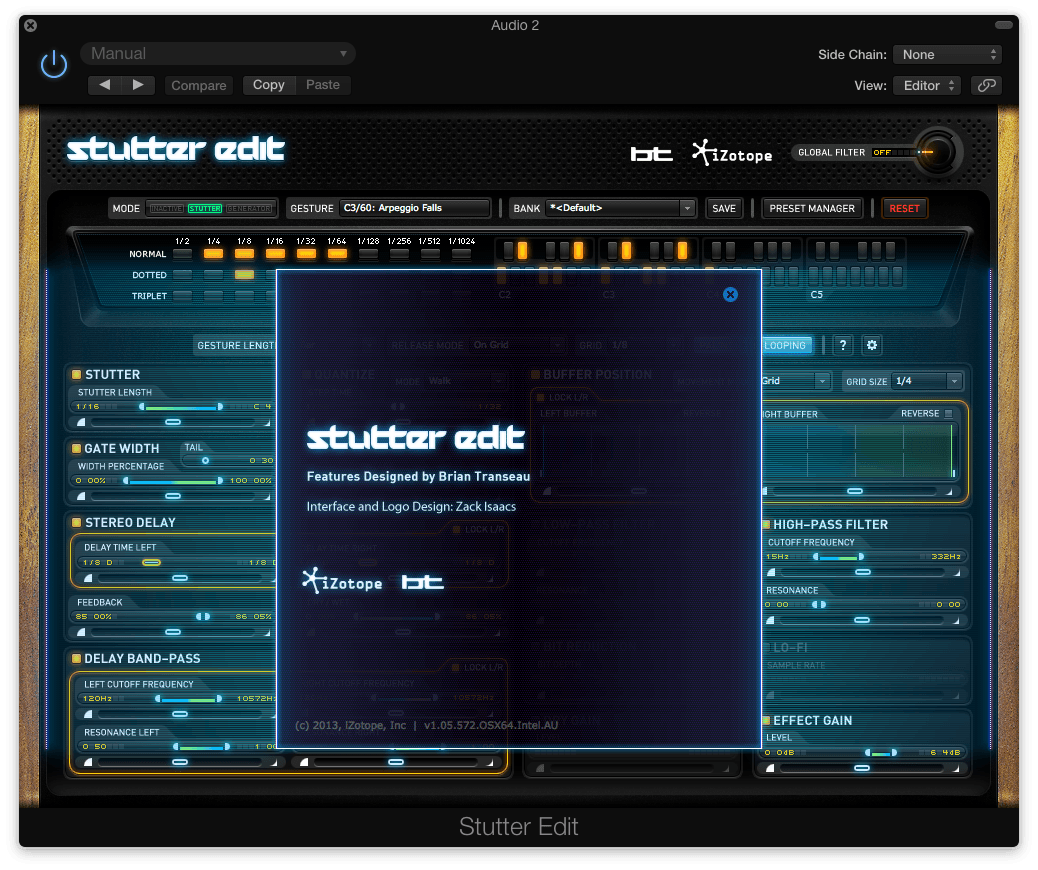
Task: Open the Preset Manager
Action: pos(812,208)
